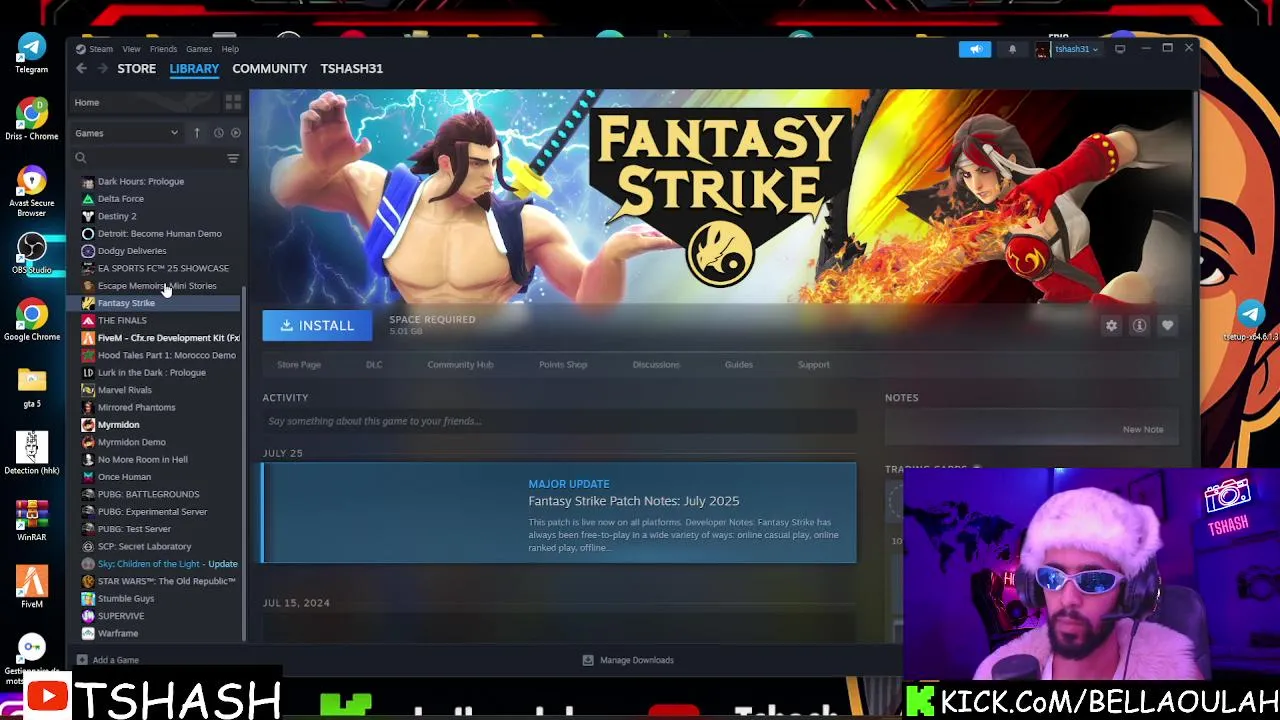
Task: Click the ready-to-play filter icon
Action: point(236,133)
